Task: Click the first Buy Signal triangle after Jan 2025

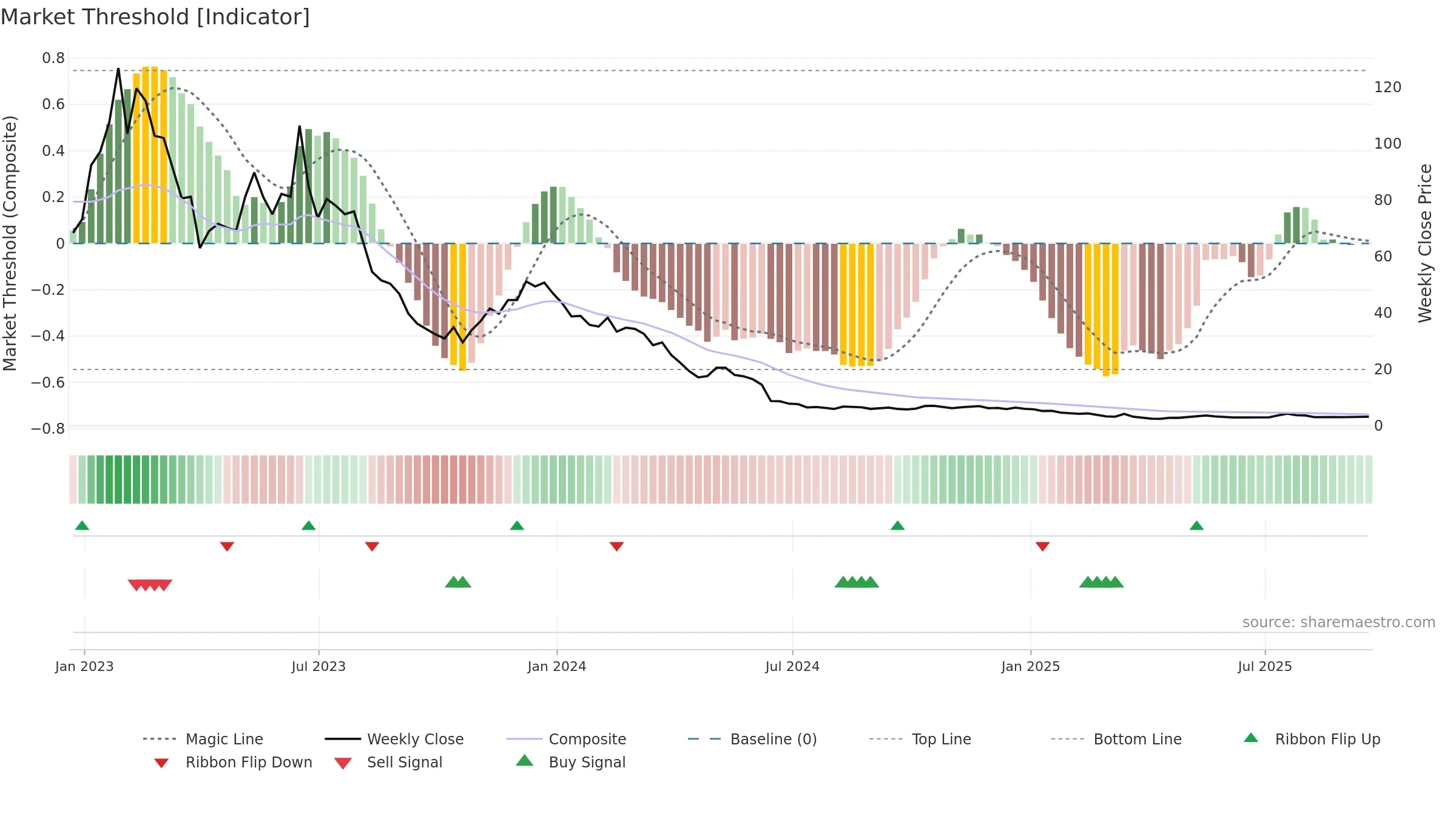Action: 1087,582
